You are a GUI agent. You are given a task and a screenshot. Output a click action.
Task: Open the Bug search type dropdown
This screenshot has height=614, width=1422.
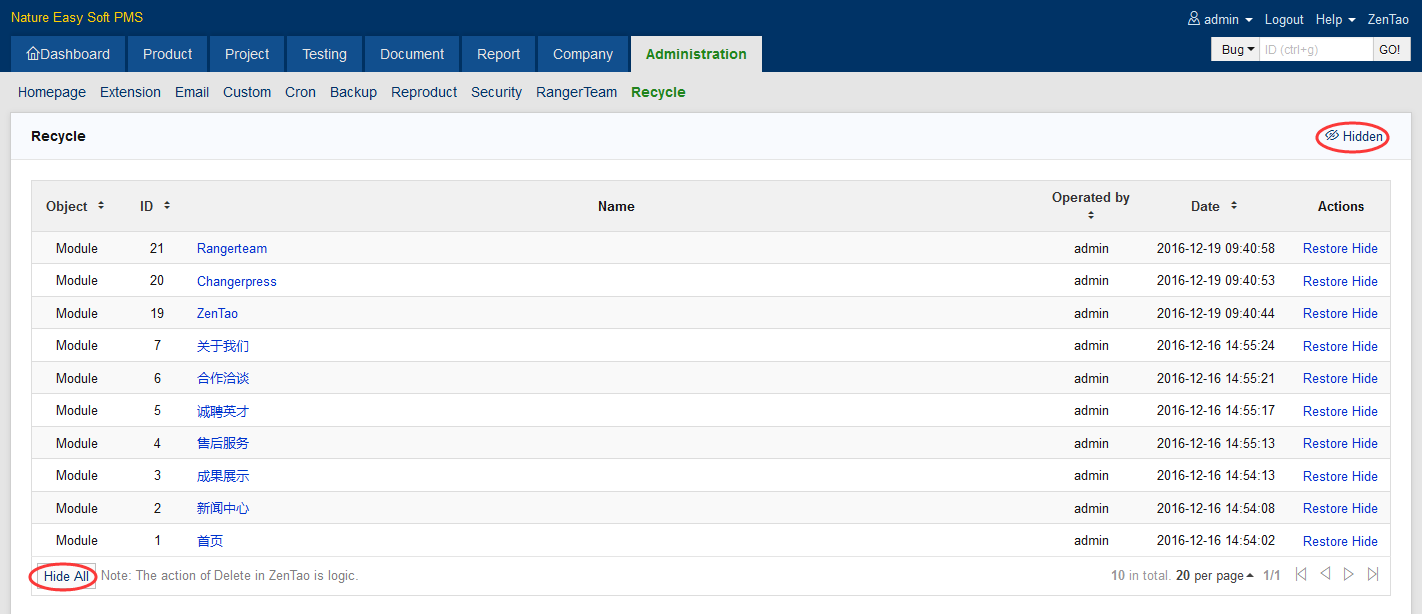click(1237, 49)
